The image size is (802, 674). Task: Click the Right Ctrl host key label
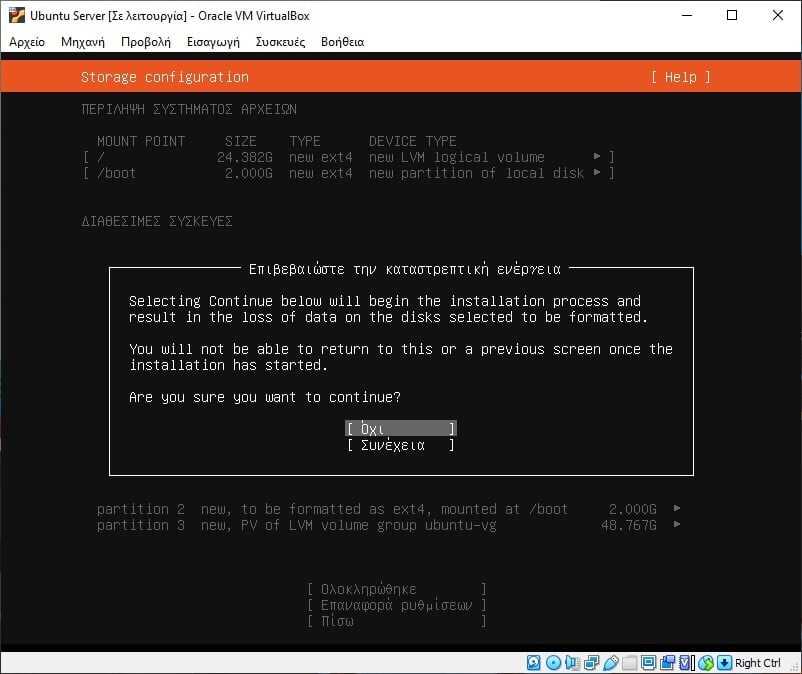[758, 663]
